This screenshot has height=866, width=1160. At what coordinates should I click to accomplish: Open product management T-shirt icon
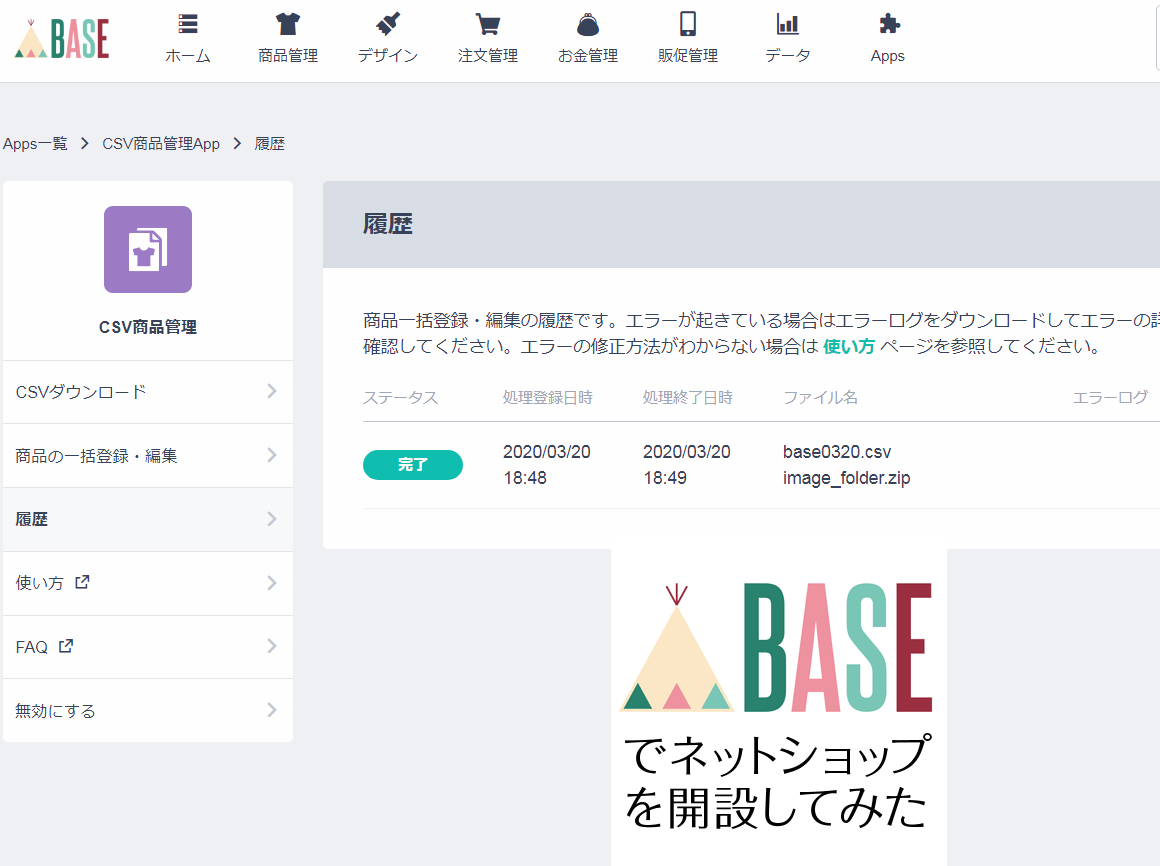[288, 25]
